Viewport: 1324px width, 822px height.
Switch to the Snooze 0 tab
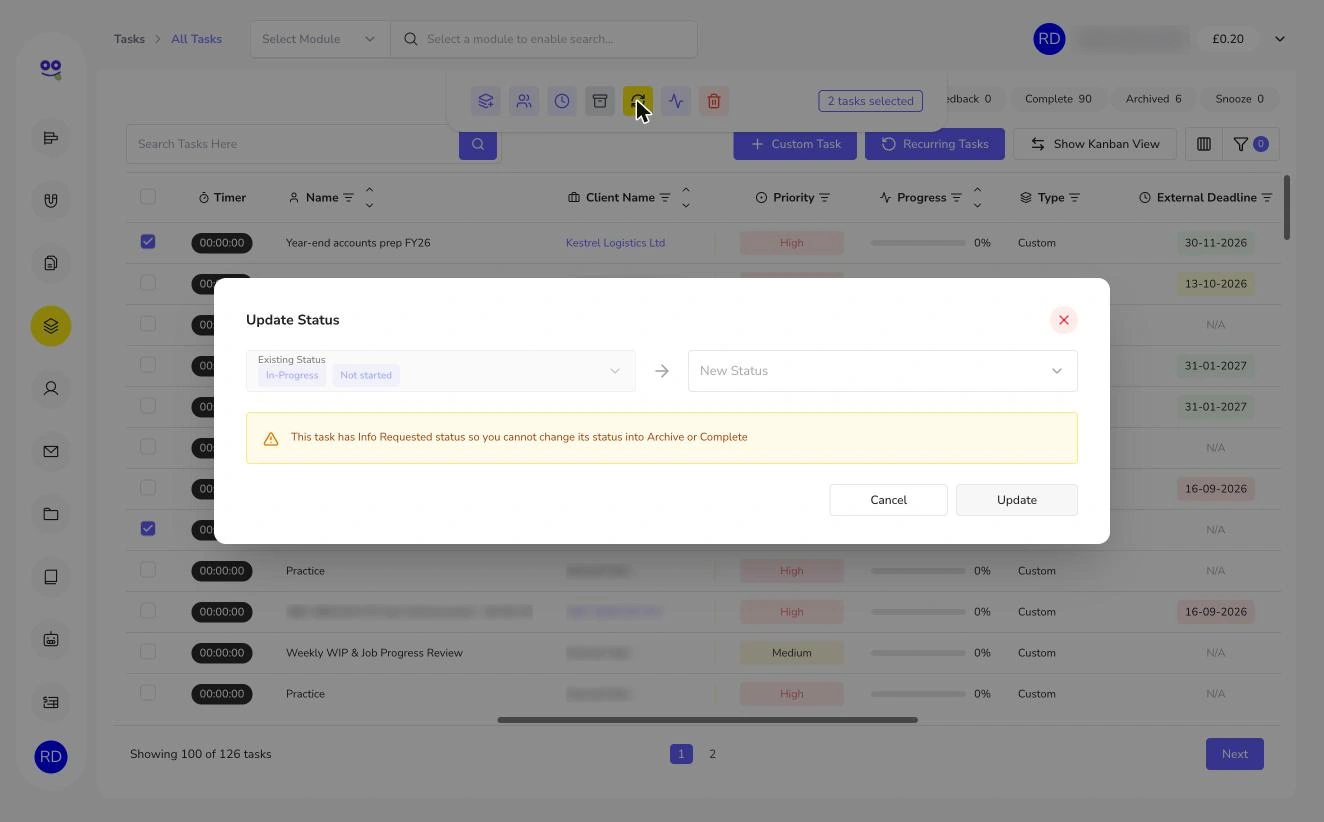(x=1240, y=99)
